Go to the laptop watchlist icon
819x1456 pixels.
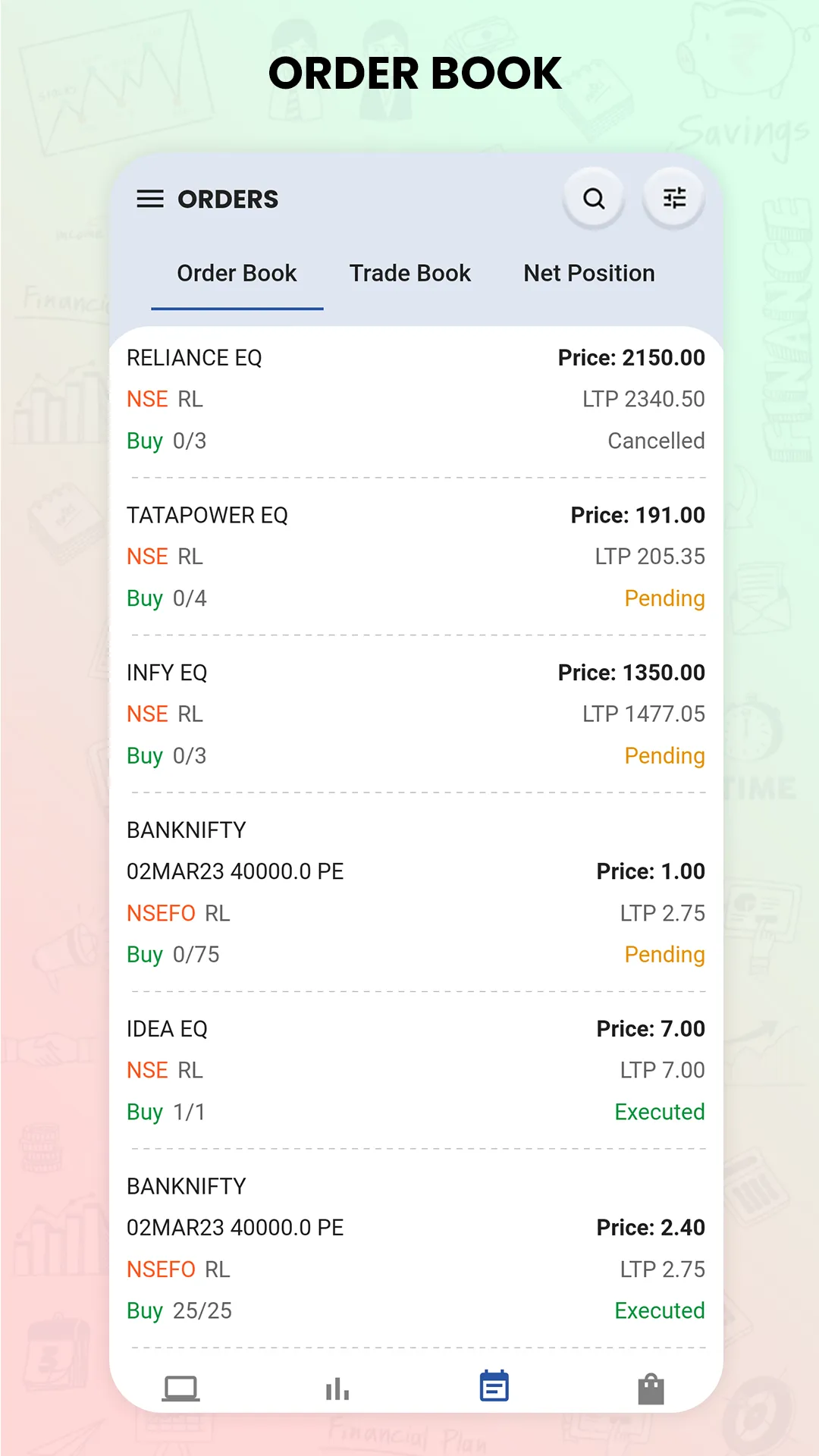pos(180,1389)
